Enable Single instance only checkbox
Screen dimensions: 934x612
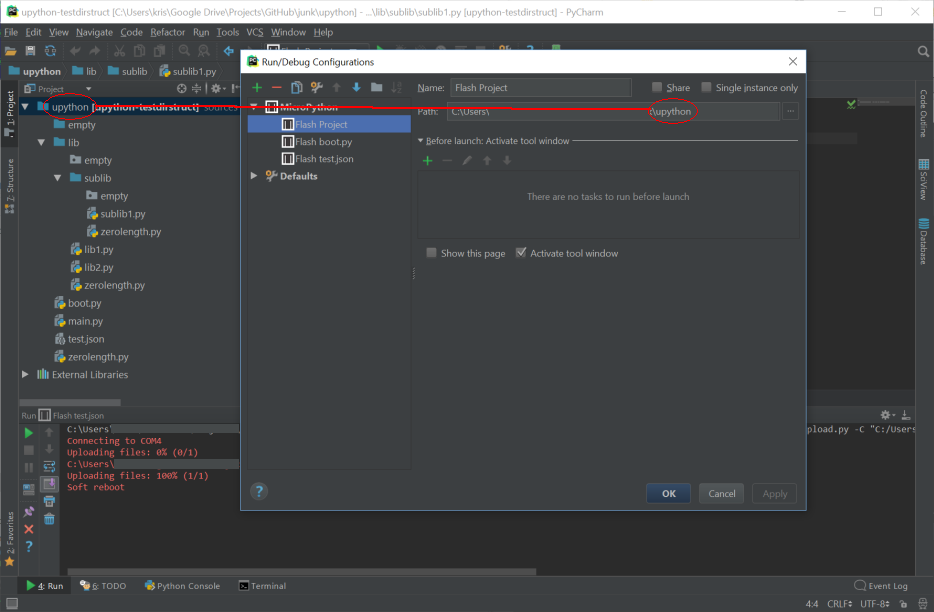[x=706, y=88]
